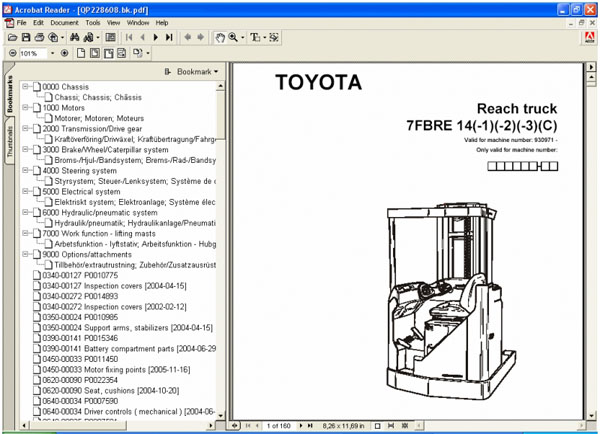Click the zoom percentage field showing 101%
Screen dimensions: 600x434
point(32,53)
